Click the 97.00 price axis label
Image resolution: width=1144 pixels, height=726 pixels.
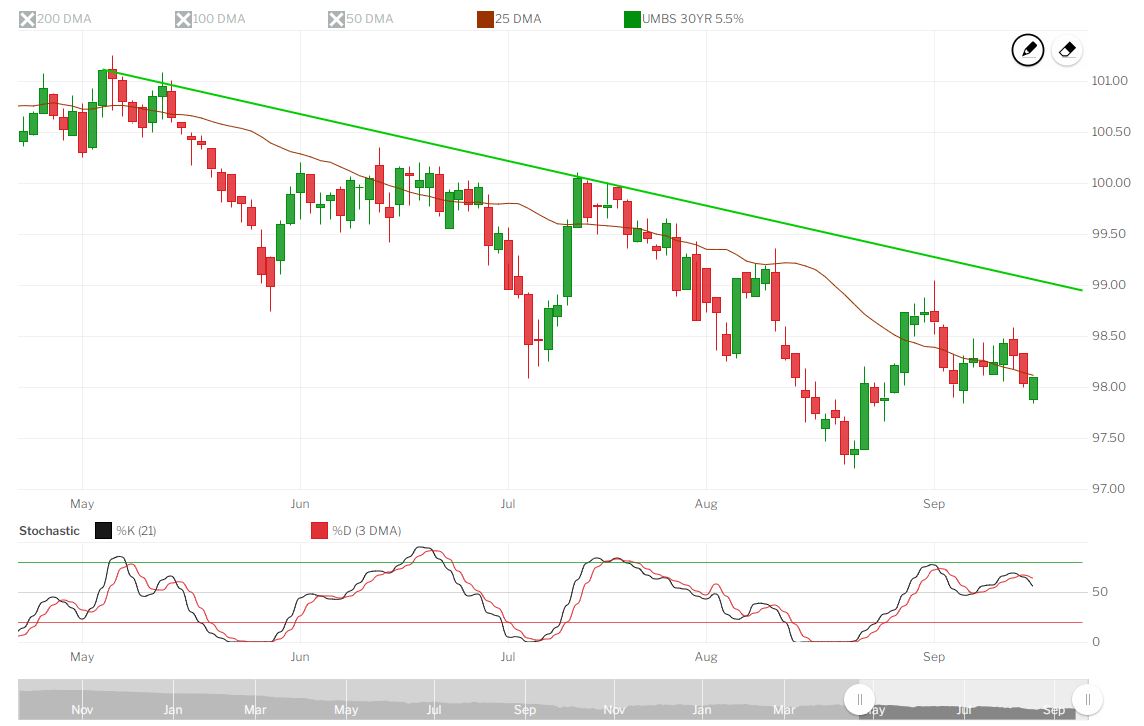pos(1108,489)
